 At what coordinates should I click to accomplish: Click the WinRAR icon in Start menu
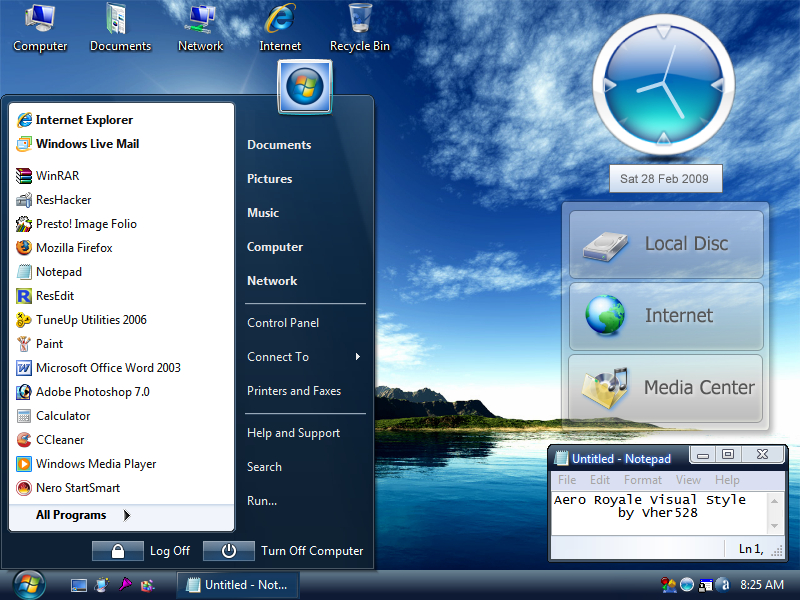coord(24,176)
